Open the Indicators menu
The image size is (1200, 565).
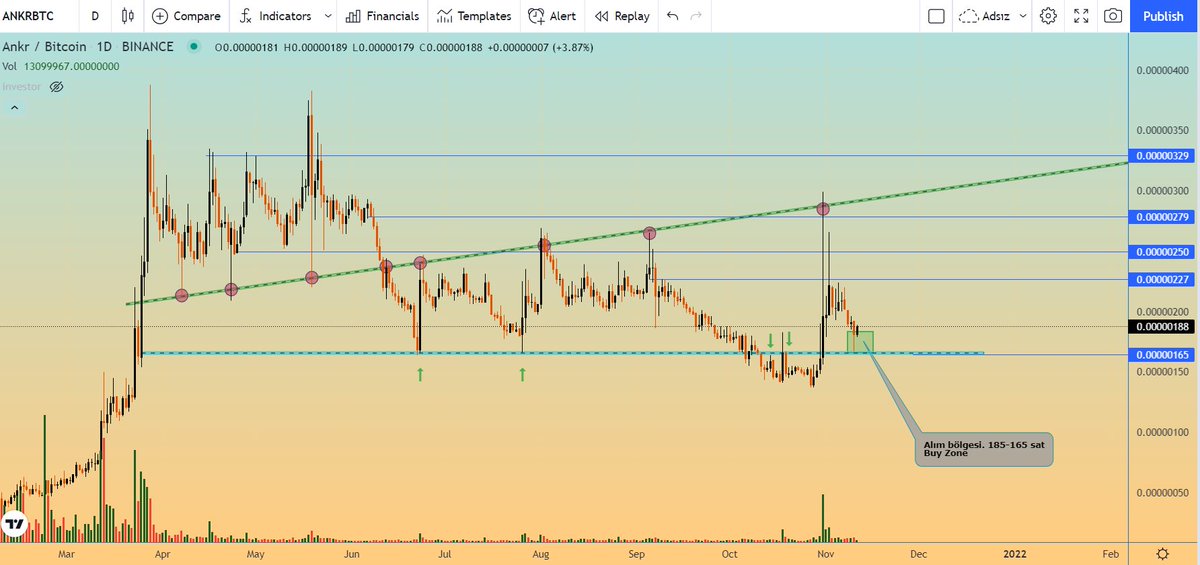coord(275,16)
